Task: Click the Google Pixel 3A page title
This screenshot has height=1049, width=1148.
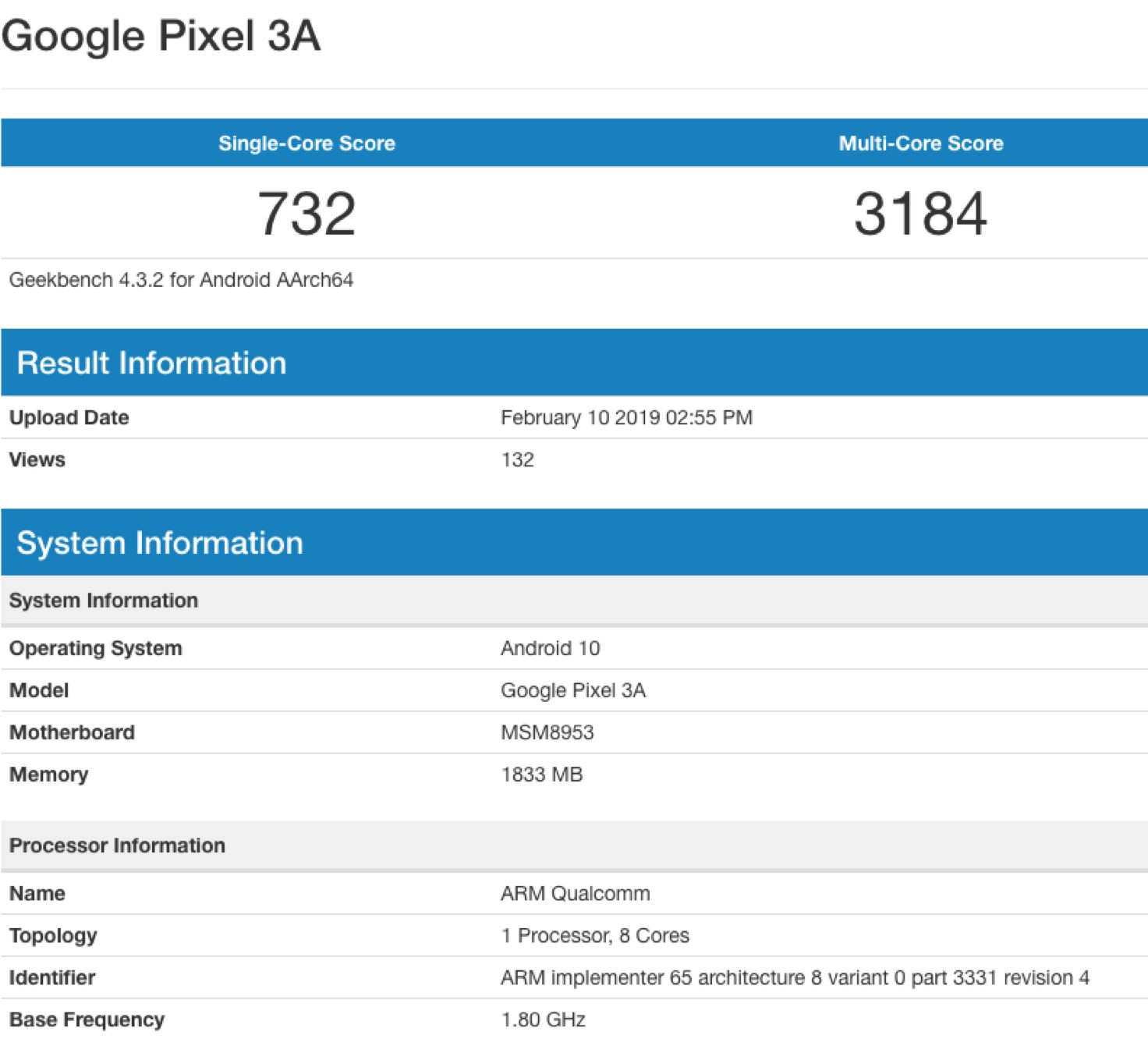Action: click(x=161, y=36)
